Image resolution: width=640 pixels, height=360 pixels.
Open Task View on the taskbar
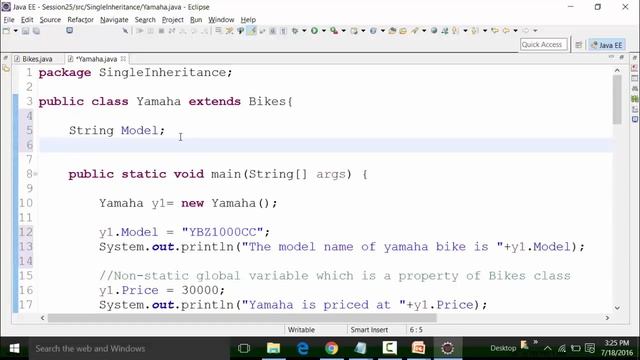tap(244, 349)
